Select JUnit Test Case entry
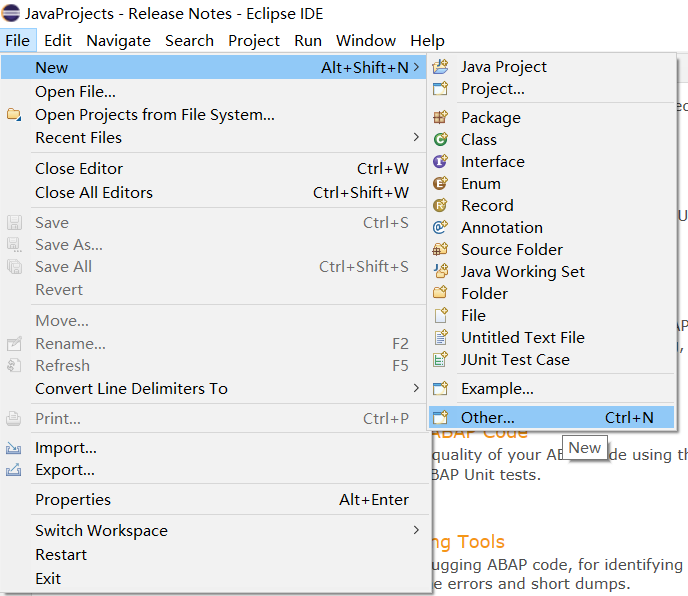 click(552, 359)
